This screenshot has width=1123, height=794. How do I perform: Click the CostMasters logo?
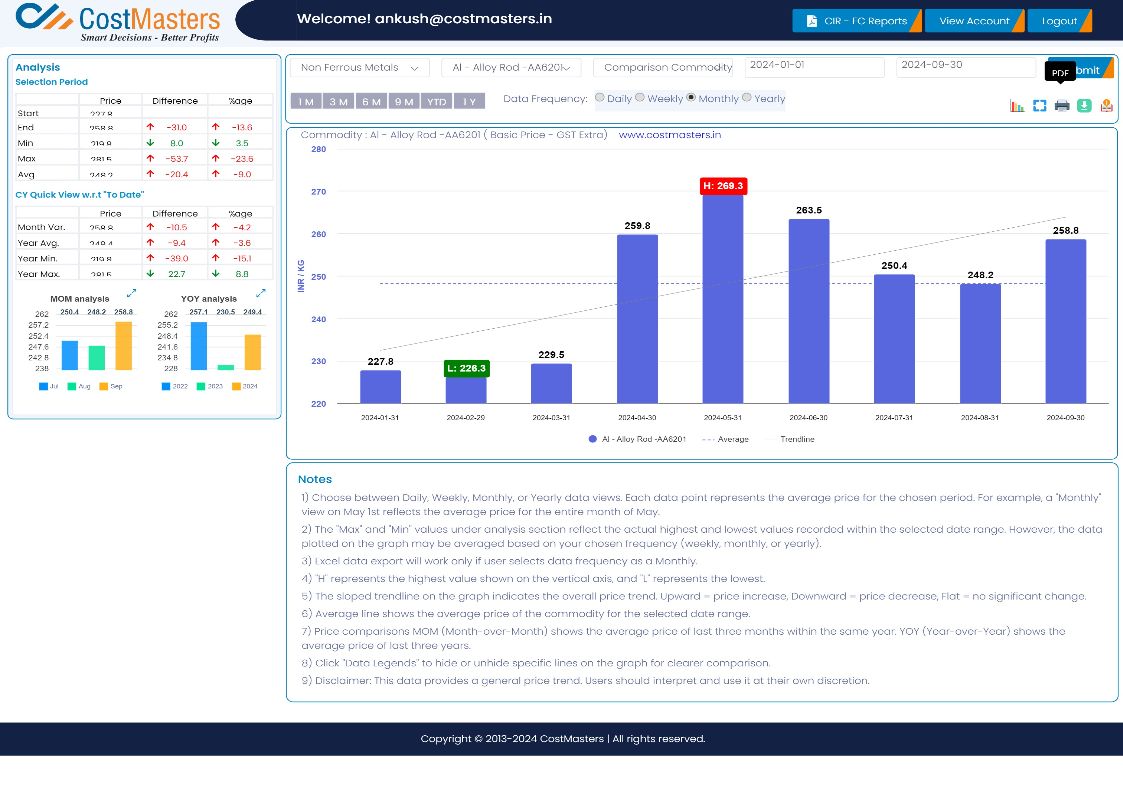click(x=118, y=22)
